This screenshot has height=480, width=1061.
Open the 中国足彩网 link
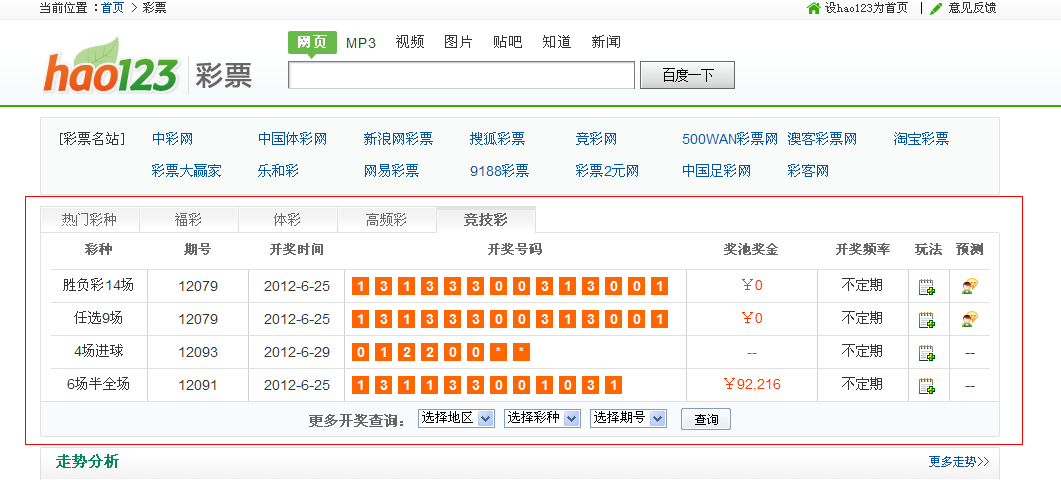click(717, 171)
